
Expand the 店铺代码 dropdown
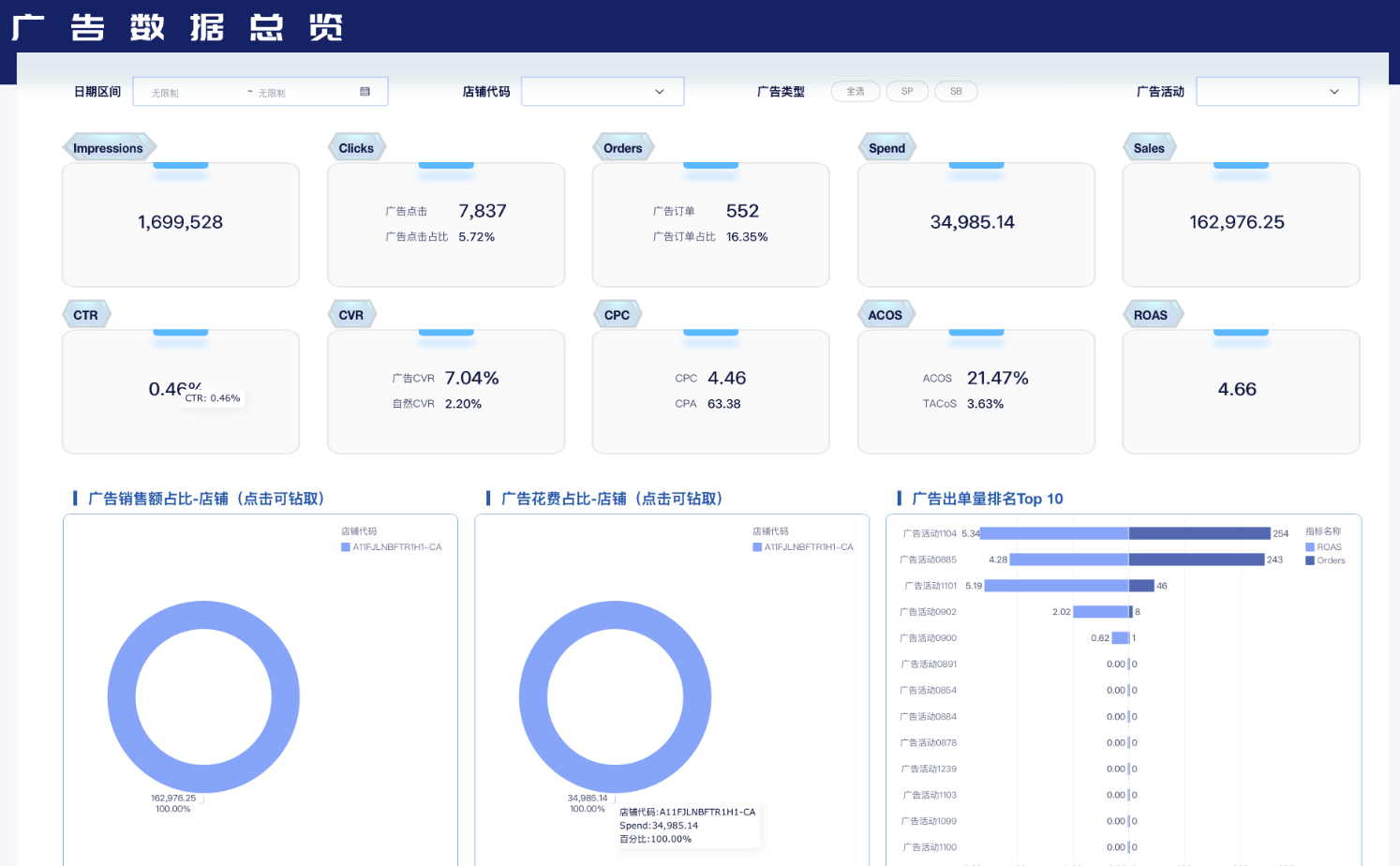(603, 92)
